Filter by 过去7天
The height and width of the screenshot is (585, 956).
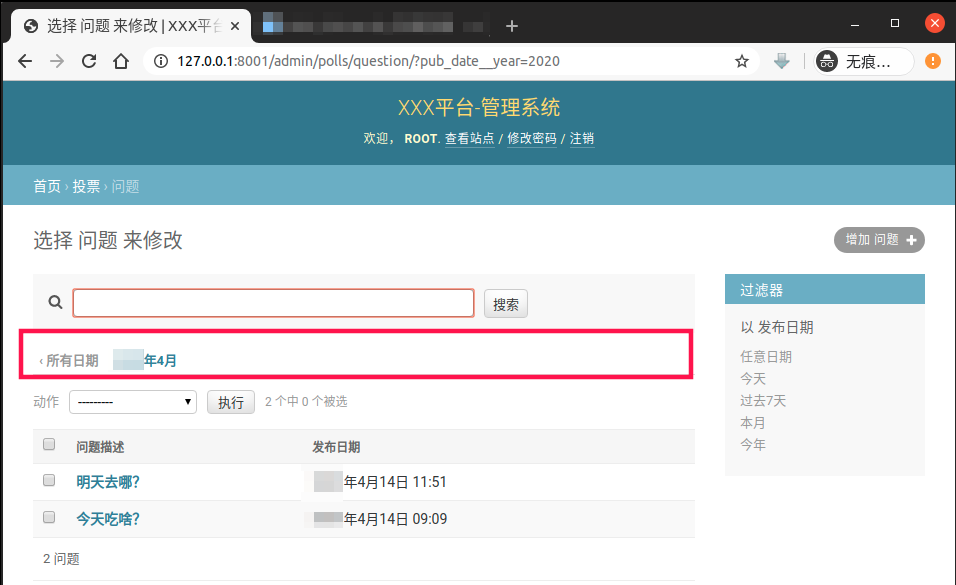(x=763, y=401)
